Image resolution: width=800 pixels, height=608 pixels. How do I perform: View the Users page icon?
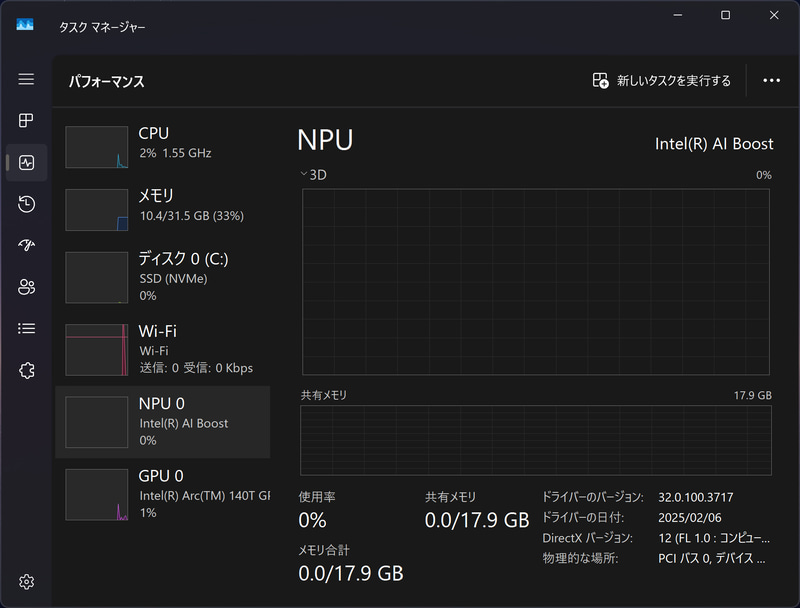[25, 285]
